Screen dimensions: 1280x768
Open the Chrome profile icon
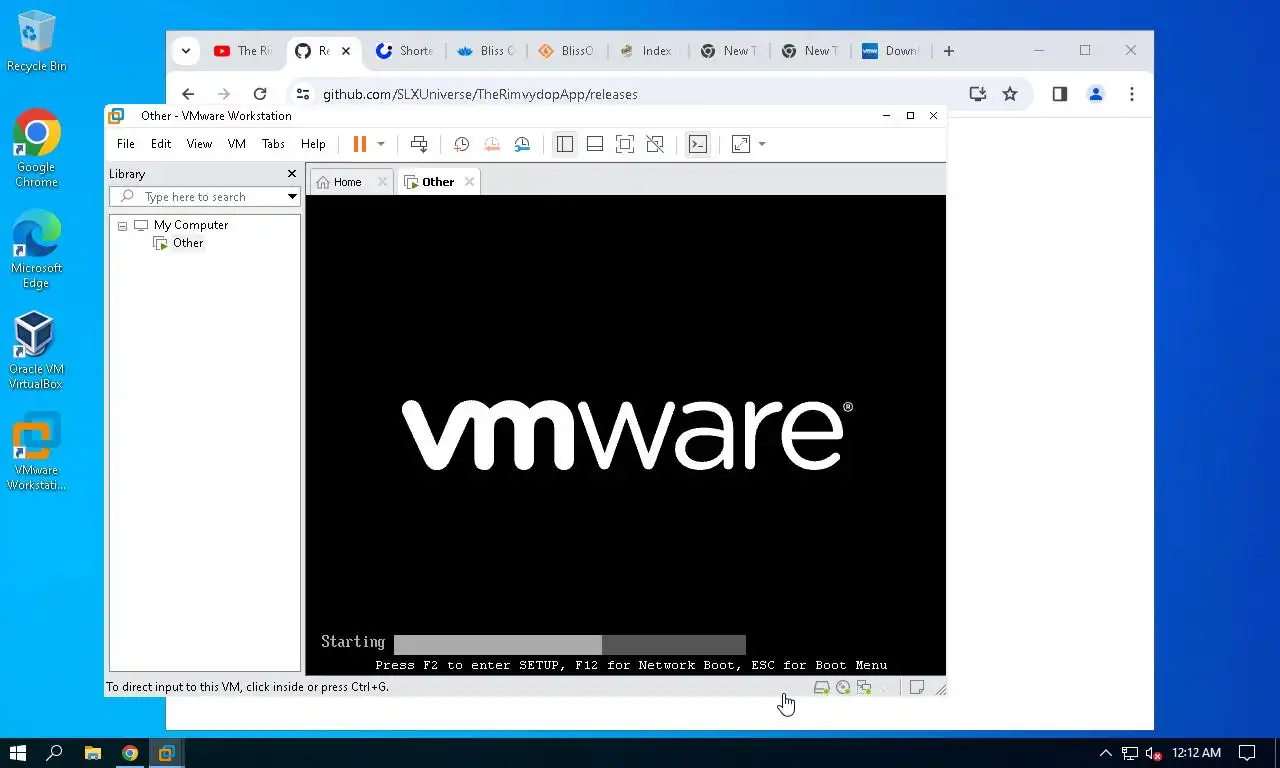point(1096,94)
